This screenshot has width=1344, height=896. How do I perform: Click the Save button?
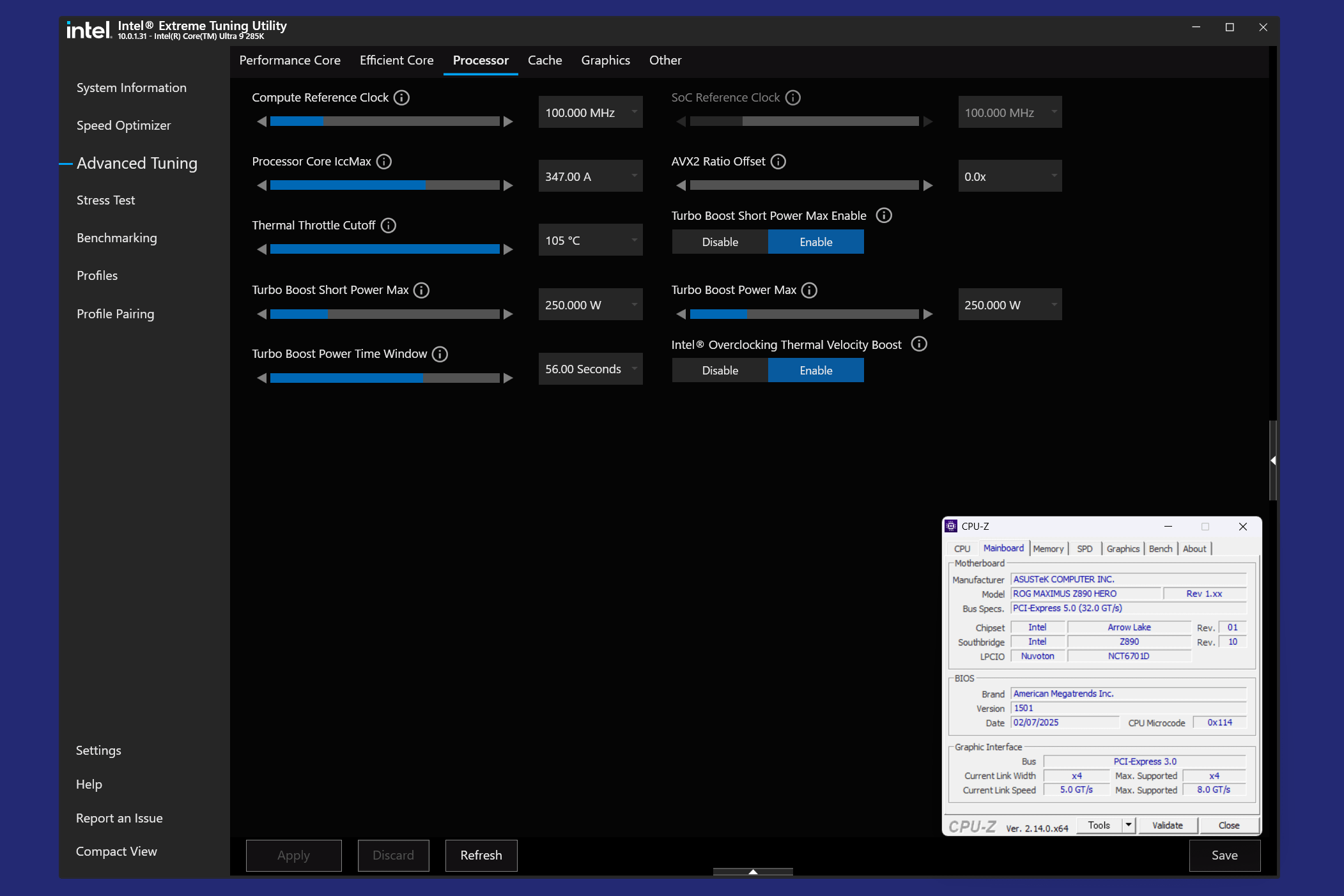point(1224,855)
